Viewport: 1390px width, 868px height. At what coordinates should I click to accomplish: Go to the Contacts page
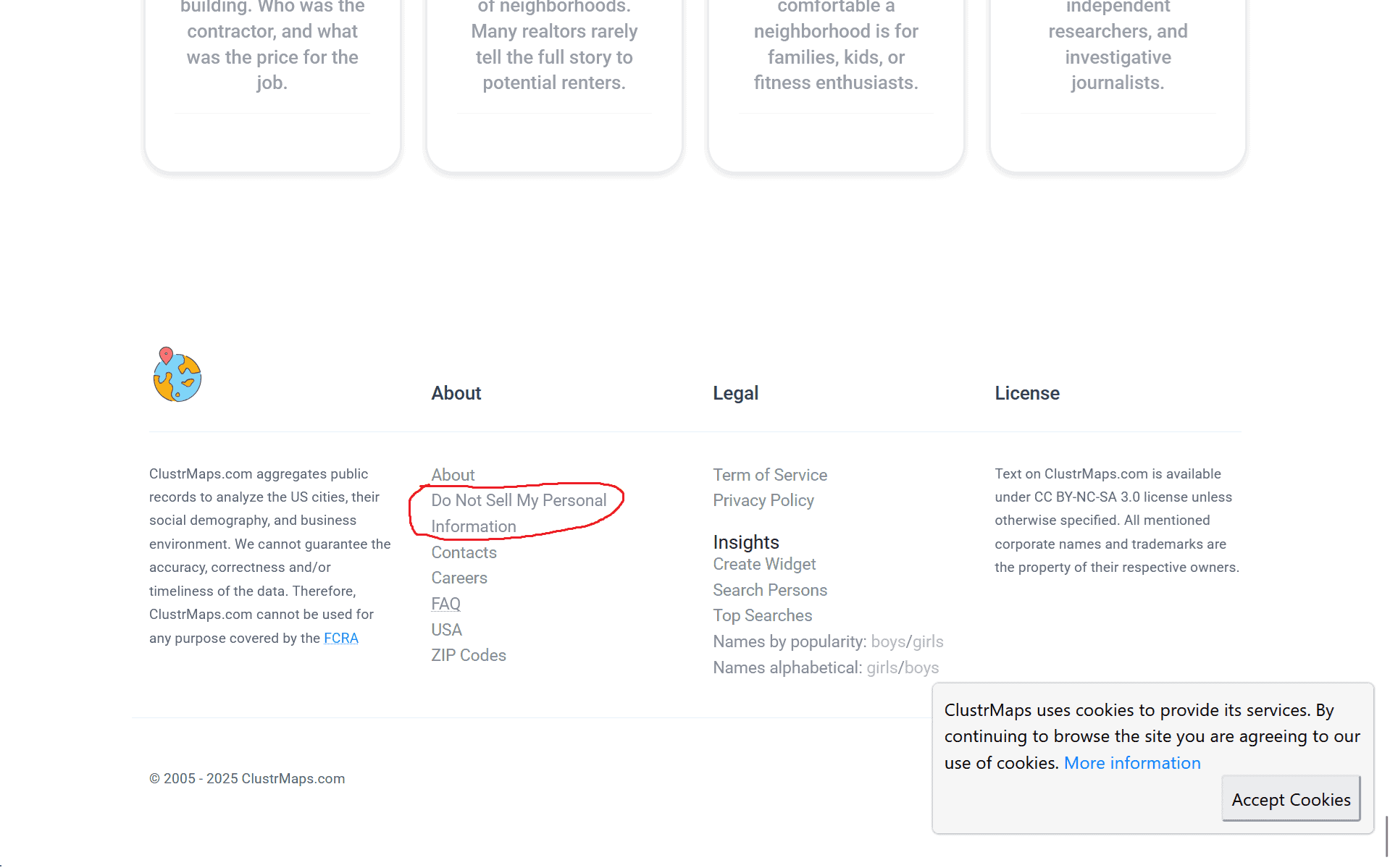click(x=464, y=552)
